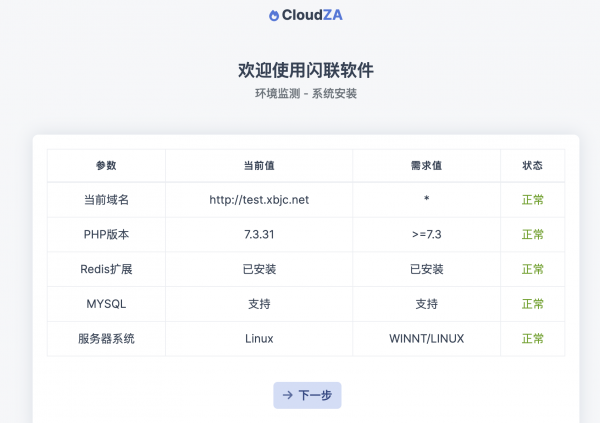This screenshot has height=423, width=600.
Task: Click the Redis扩展 parameter cell
Action: [106, 269]
